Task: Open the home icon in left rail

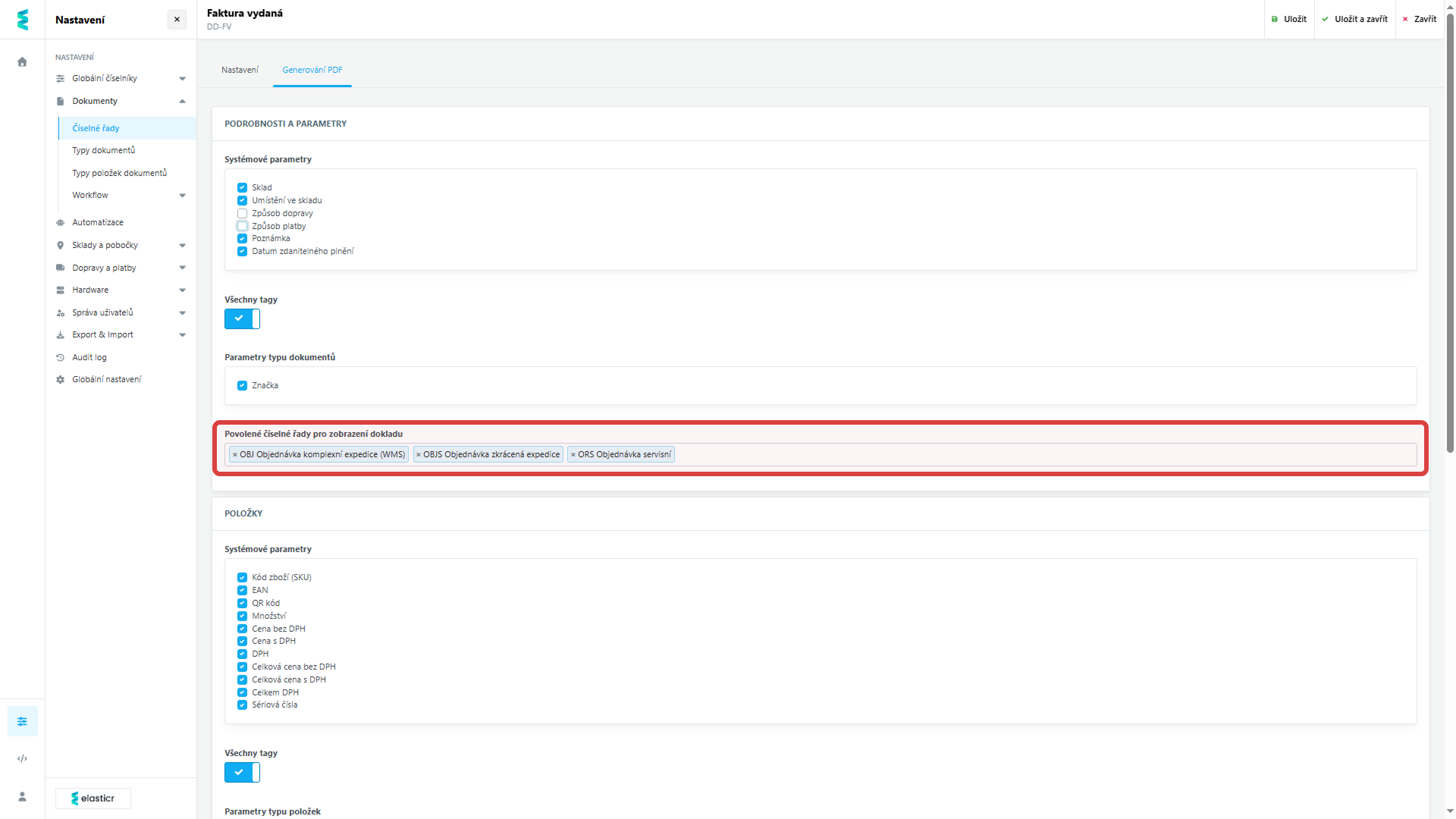Action: click(x=22, y=62)
